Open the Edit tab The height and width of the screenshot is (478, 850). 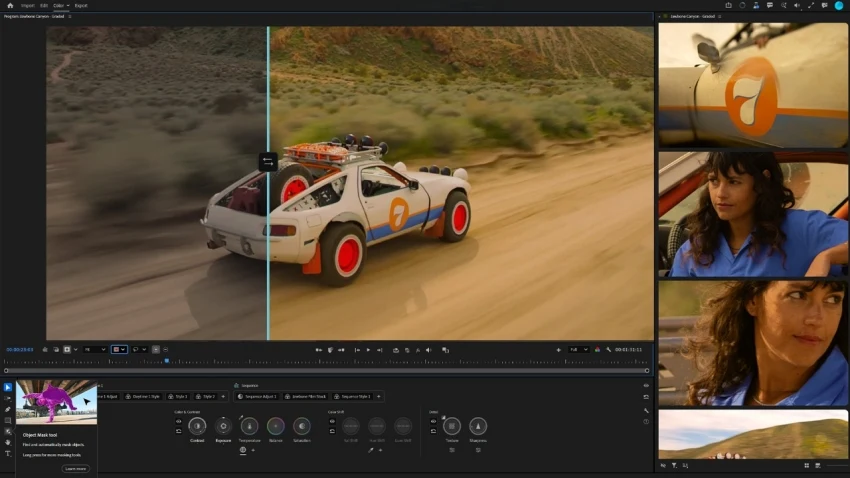pos(44,5)
